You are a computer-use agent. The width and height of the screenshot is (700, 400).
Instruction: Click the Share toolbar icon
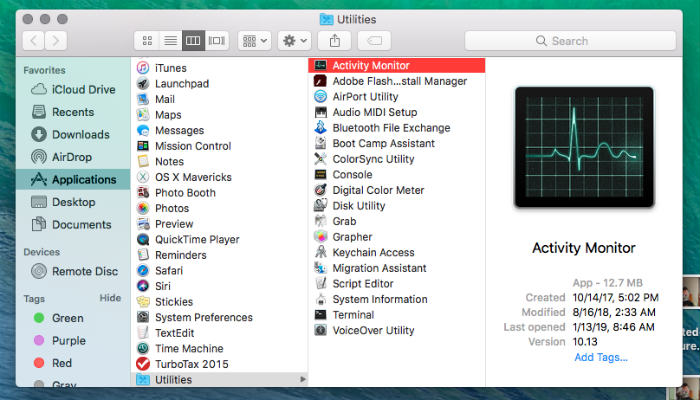click(x=331, y=41)
